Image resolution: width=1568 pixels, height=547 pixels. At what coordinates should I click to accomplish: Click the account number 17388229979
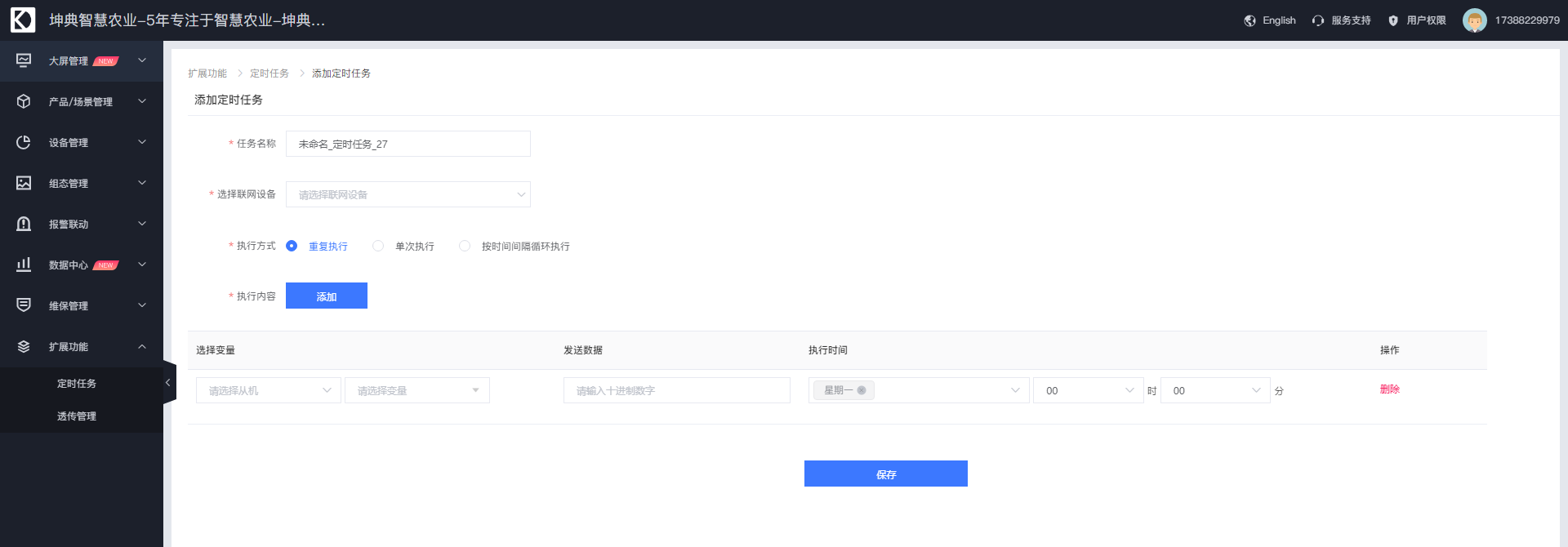(x=1527, y=20)
